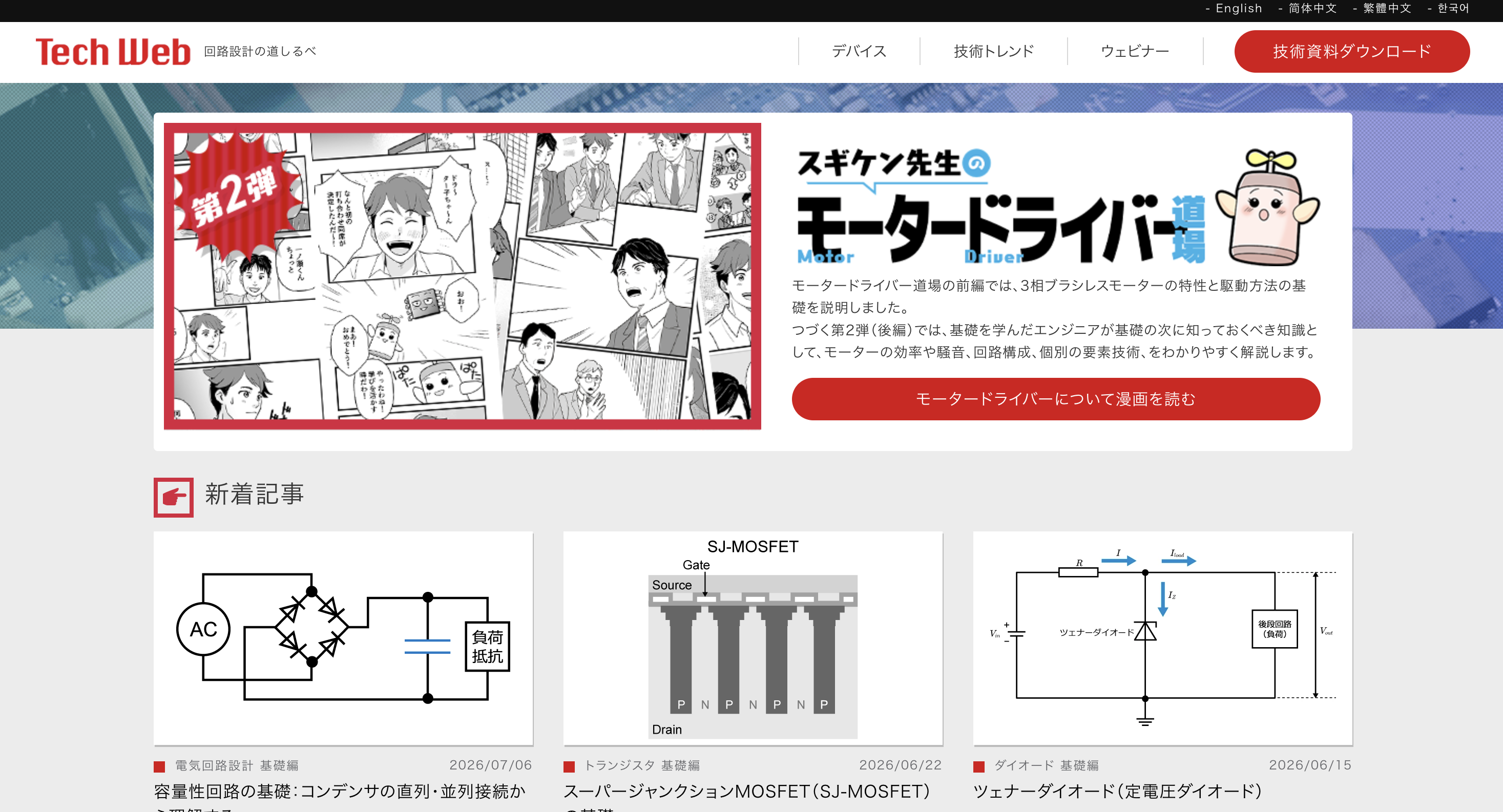Open article 容量性回路の基礎:コンデンサの直列・並列接続

tap(340, 796)
